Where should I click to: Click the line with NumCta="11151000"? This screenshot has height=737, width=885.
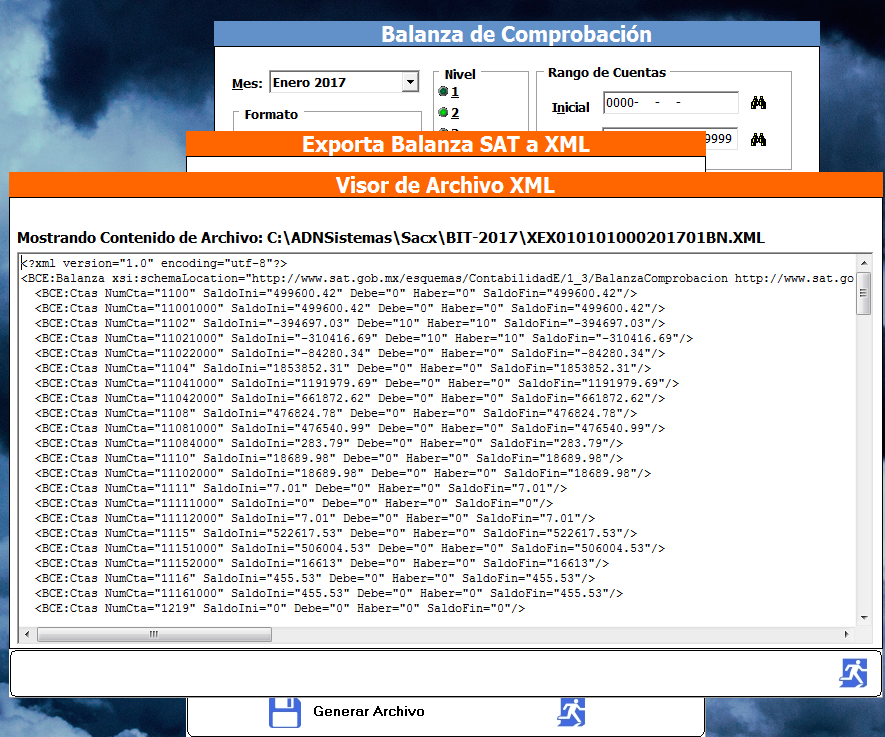[x=350, y=549]
